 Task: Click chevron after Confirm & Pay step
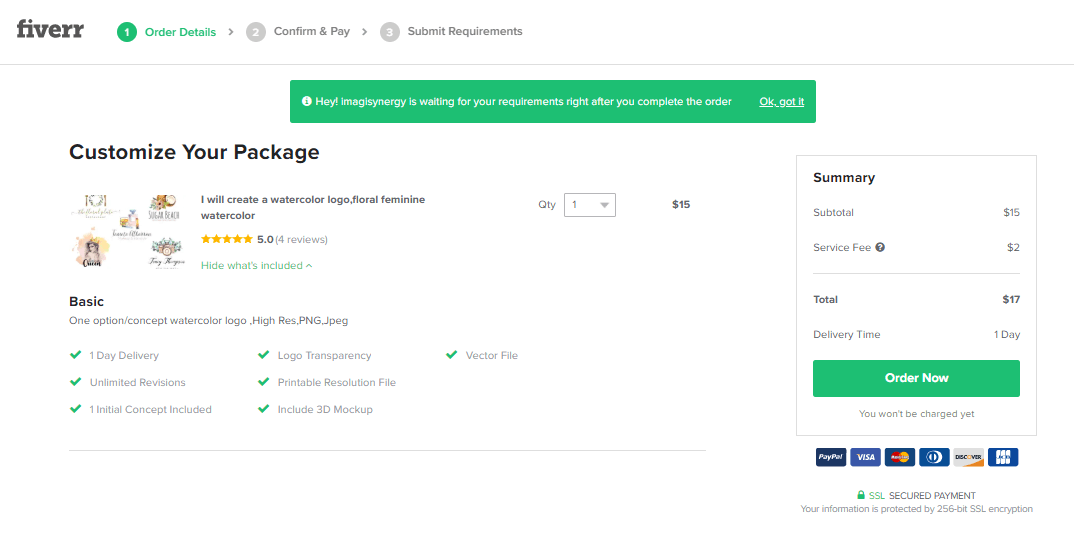pos(364,31)
